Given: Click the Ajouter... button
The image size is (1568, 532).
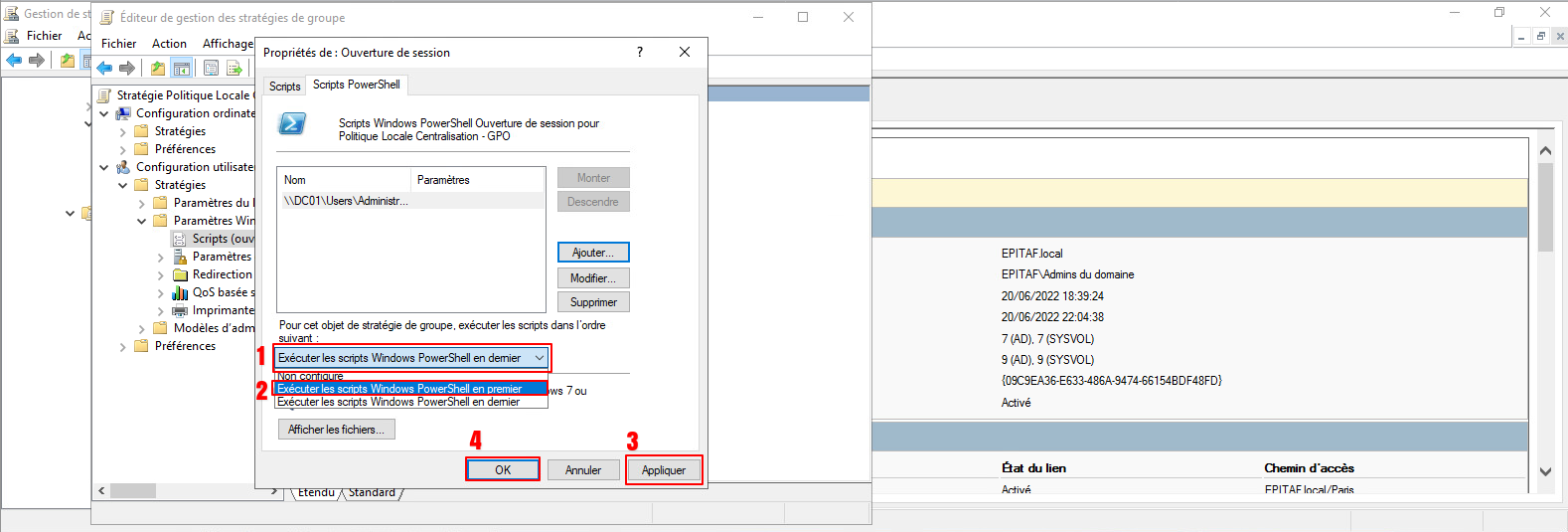Looking at the screenshot, I should [x=593, y=253].
